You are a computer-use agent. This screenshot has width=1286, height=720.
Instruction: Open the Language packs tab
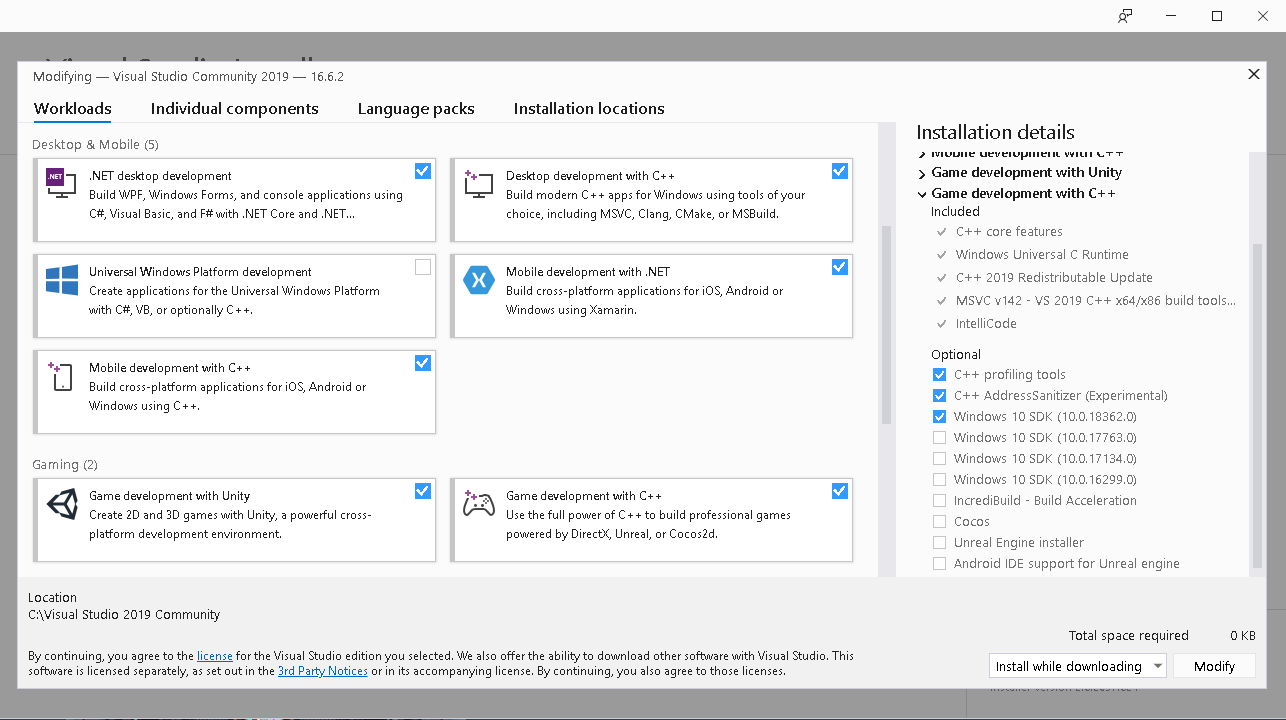click(416, 109)
